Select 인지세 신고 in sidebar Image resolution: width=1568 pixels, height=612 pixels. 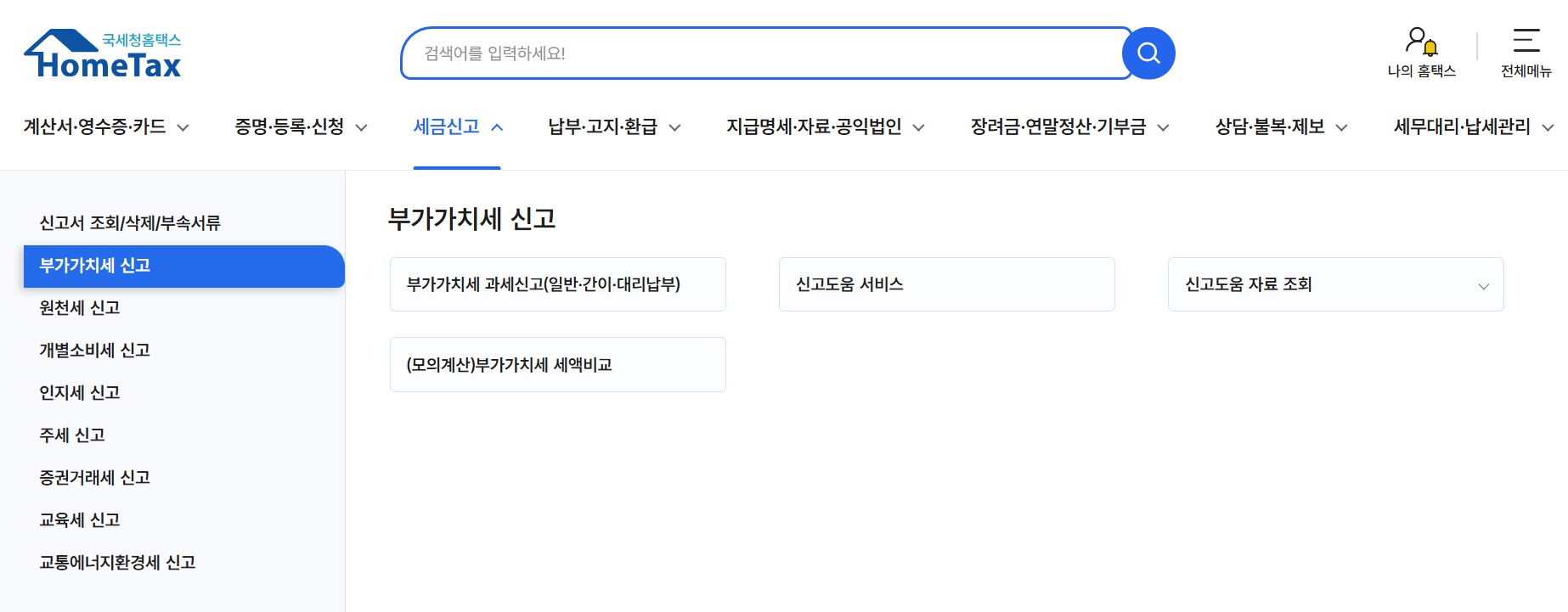80,393
